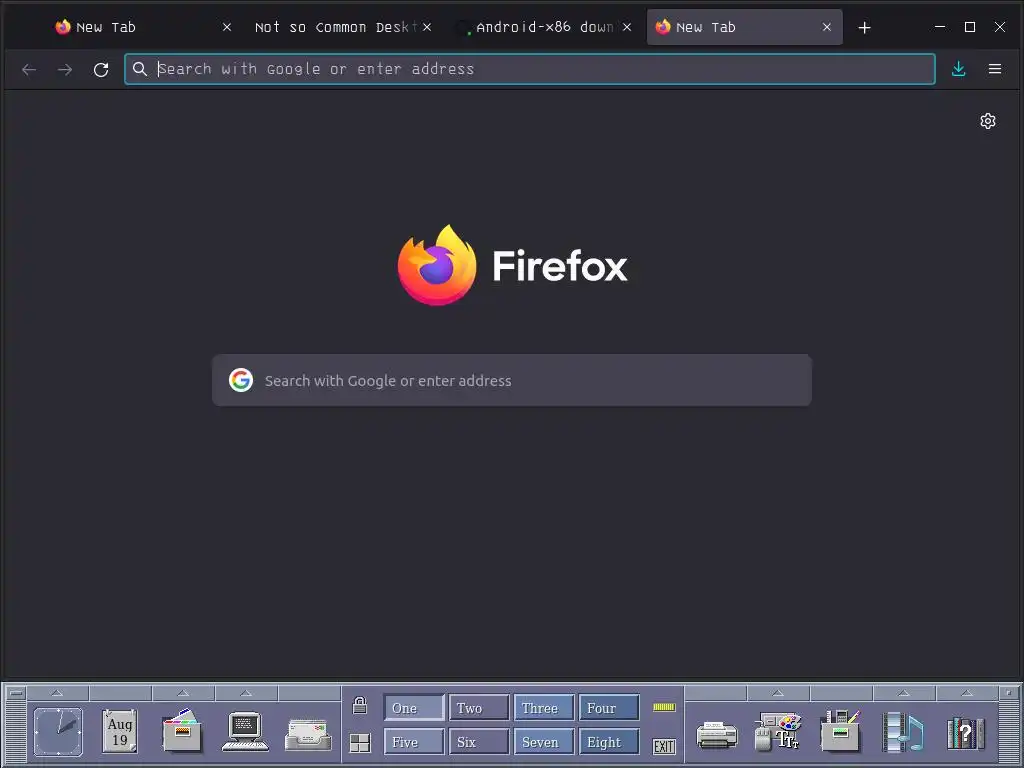Switch to workspace Seven
Image resolution: width=1024 pixels, height=768 pixels.
point(544,742)
